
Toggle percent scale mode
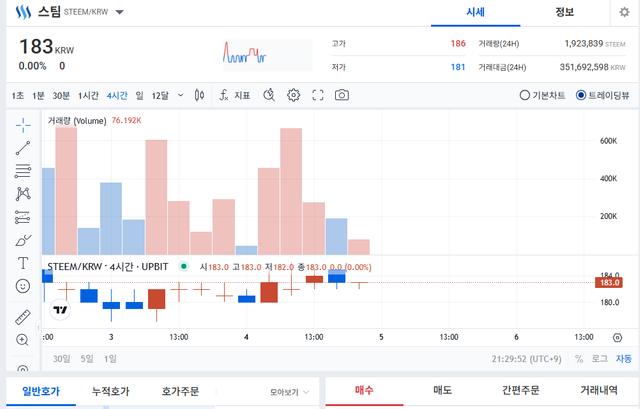579,359
